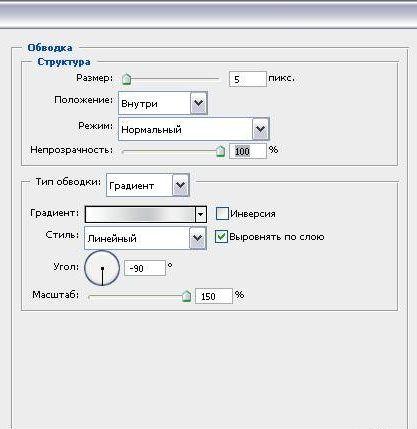The height and width of the screenshot is (429, 417).
Task: Uncheck the Выровнять по слою checkbox
Action: coord(221,237)
